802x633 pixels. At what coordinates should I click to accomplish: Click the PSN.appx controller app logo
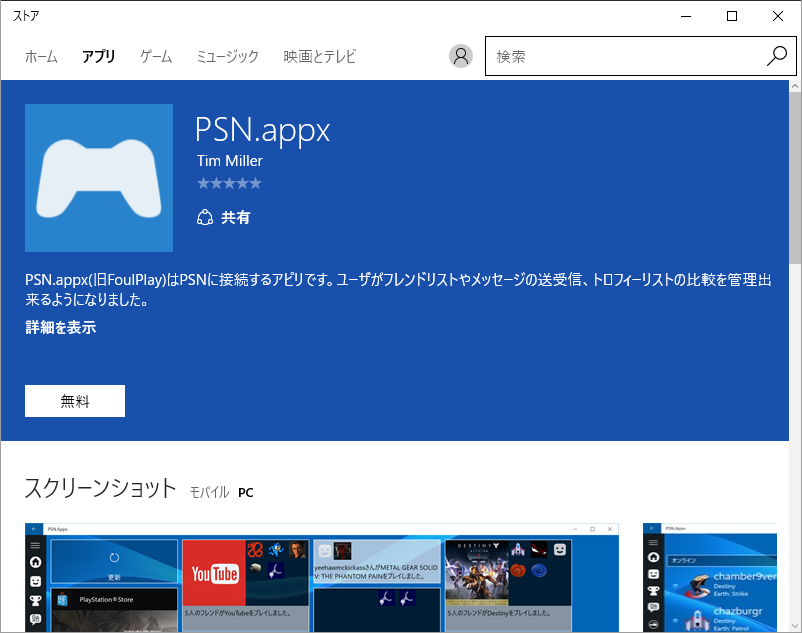(99, 178)
